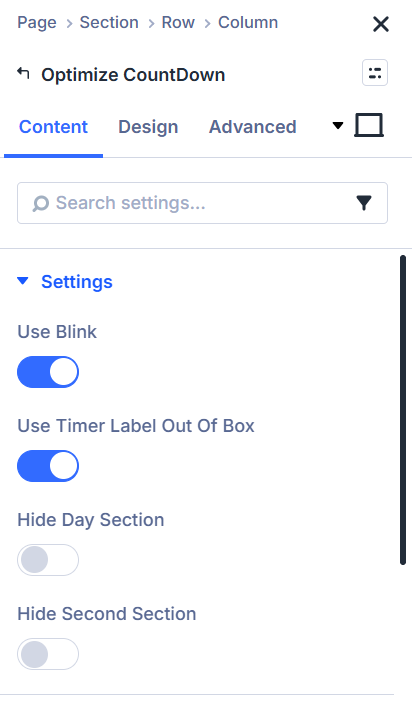
Task: Go to Section in the breadcrumb
Action: click(109, 22)
